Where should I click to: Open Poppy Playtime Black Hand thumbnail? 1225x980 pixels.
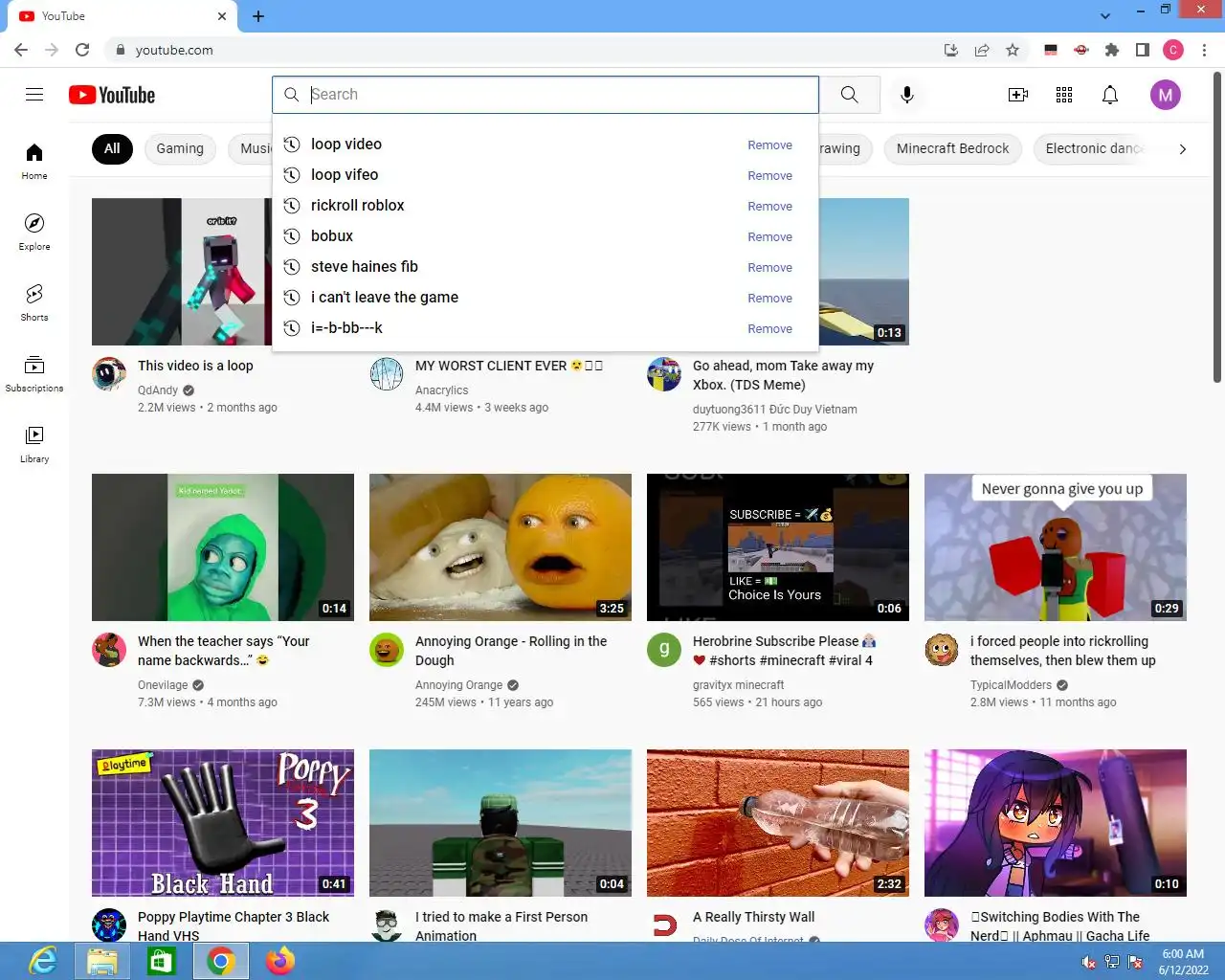pyautogui.click(x=223, y=823)
